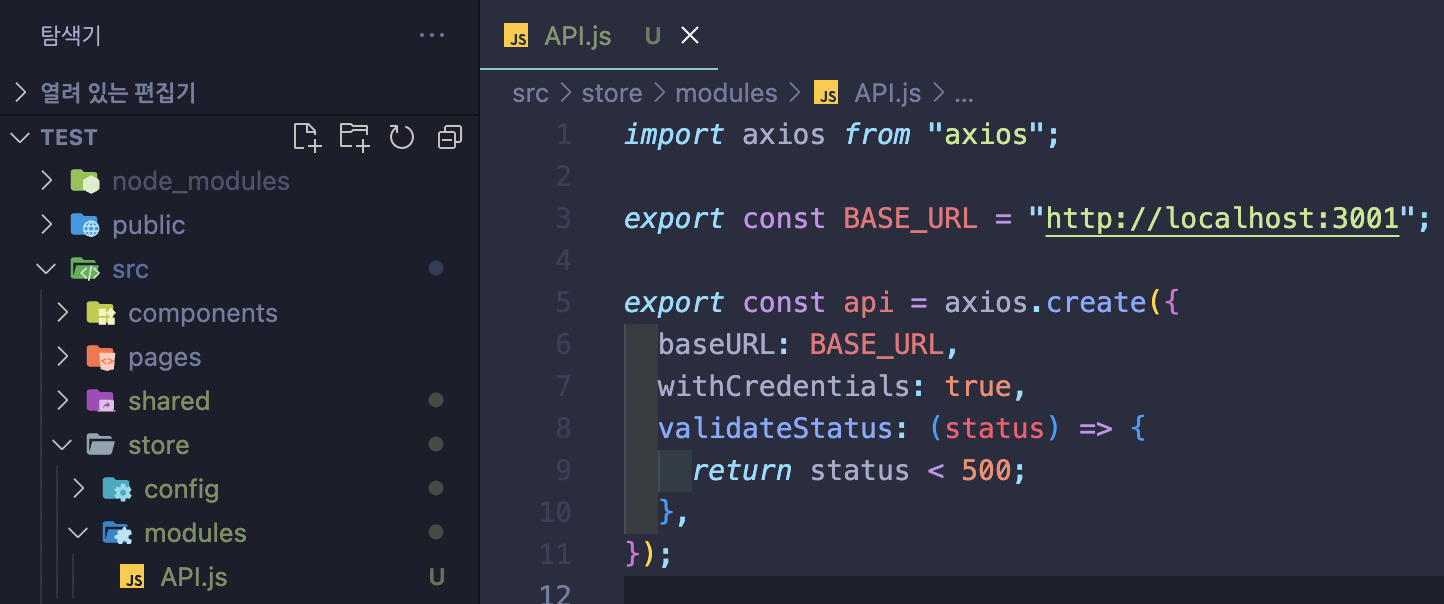Click the src folder icon

[x=85, y=269]
